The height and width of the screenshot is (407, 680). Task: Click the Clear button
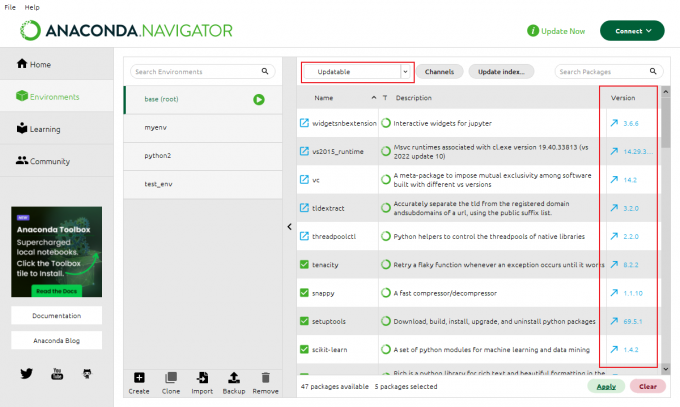pos(647,387)
